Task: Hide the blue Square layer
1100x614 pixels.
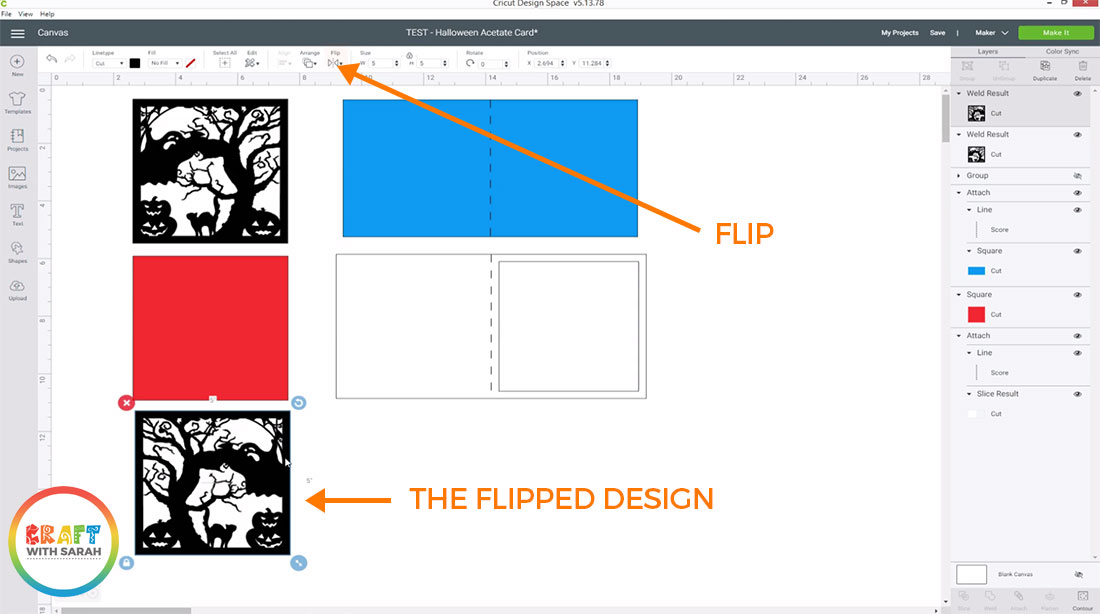Action: (1078, 251)
